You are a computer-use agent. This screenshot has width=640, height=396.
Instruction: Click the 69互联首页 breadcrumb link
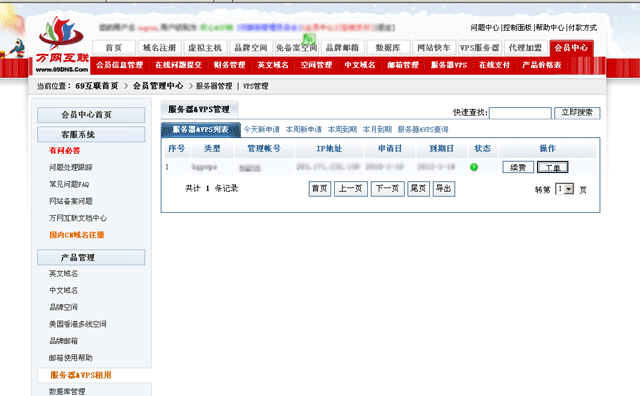(x=97, y=86)
